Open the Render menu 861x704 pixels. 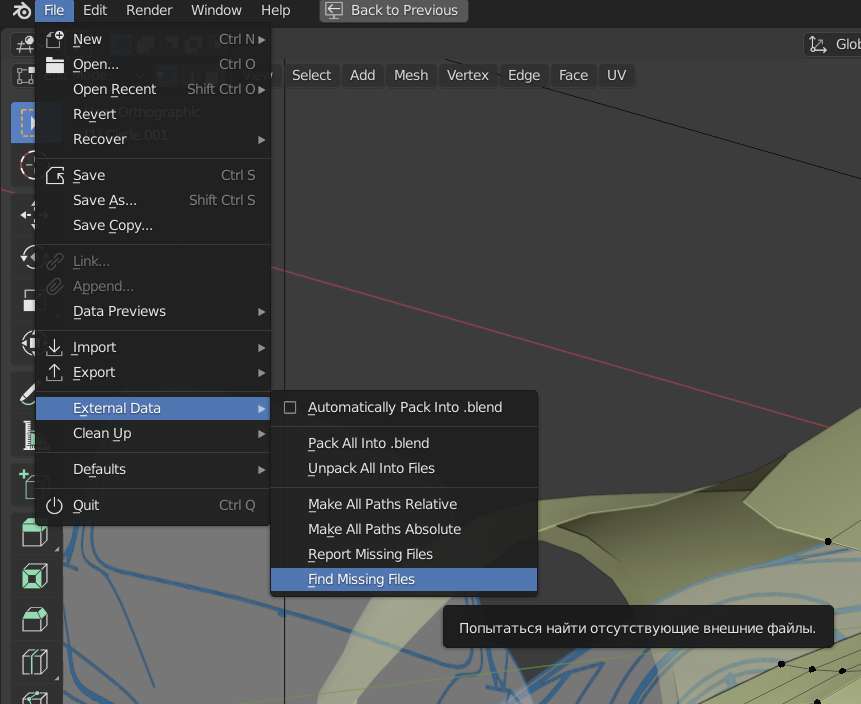click(148, 11)
